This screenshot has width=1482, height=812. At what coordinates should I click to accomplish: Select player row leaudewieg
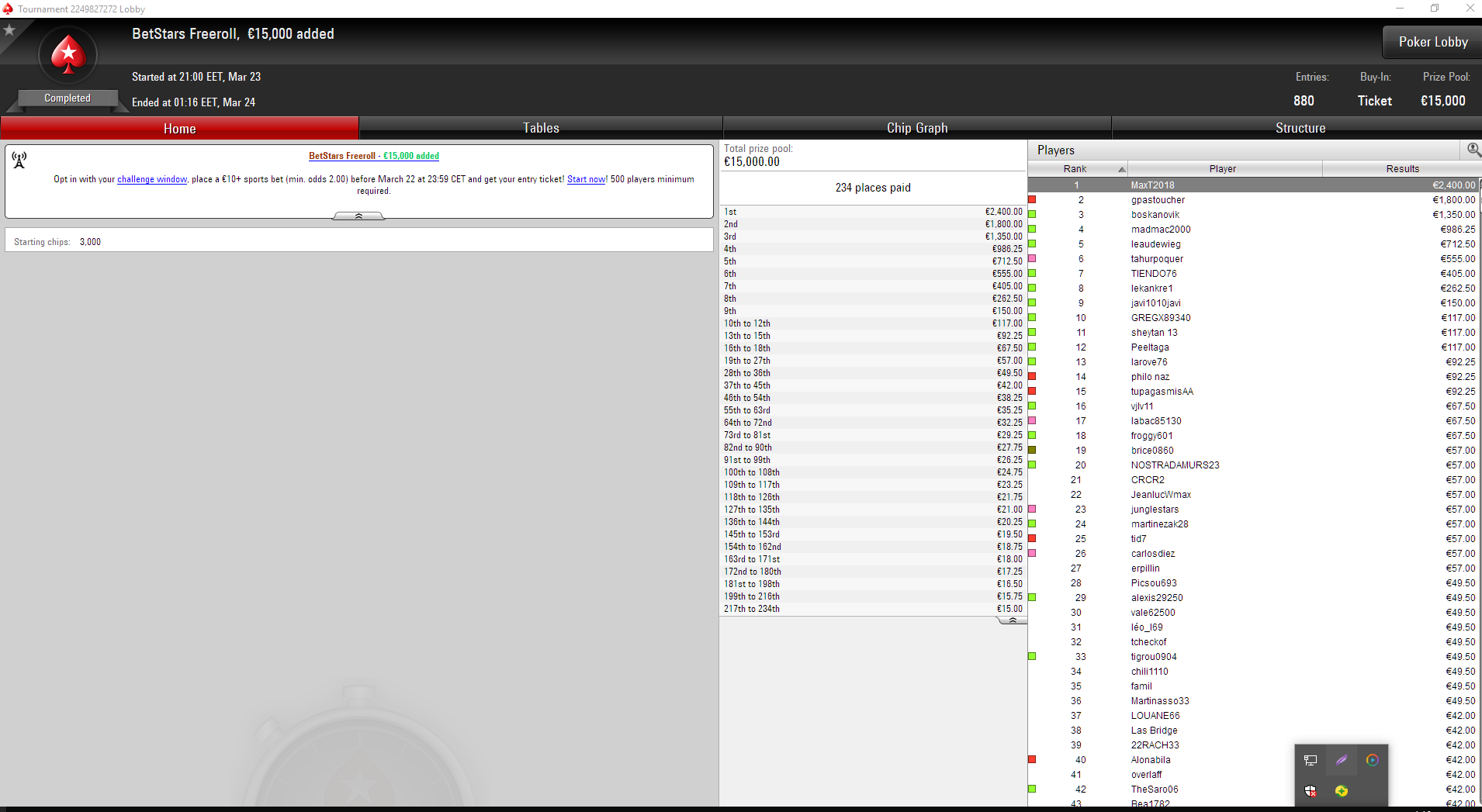pos(1253,244)
